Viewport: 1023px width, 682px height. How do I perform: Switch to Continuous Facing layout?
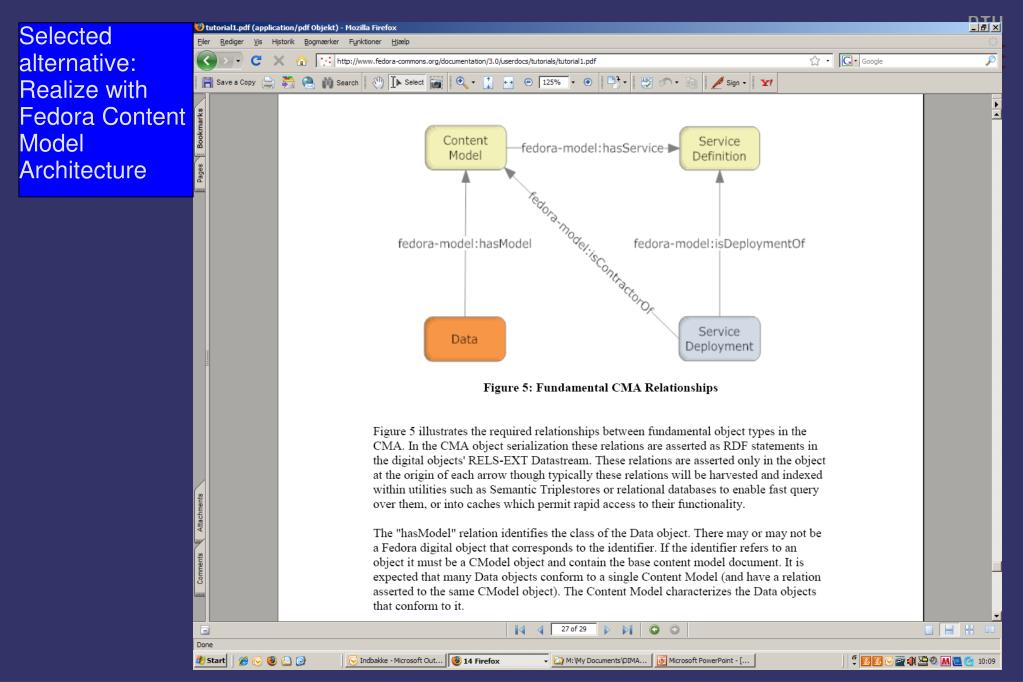point(970,630)
